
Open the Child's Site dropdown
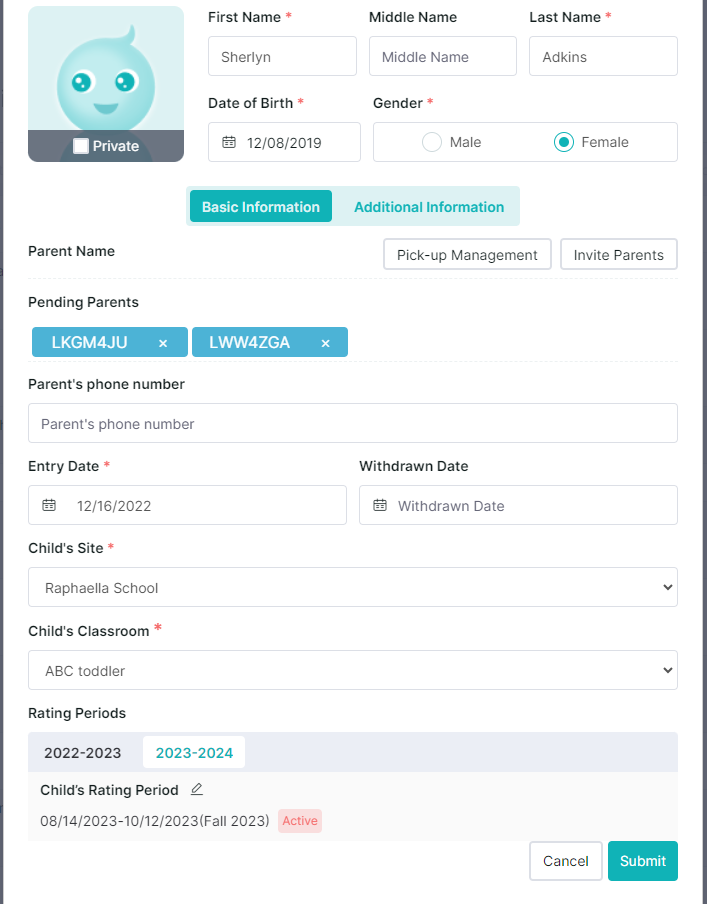[x=353, y=587]
